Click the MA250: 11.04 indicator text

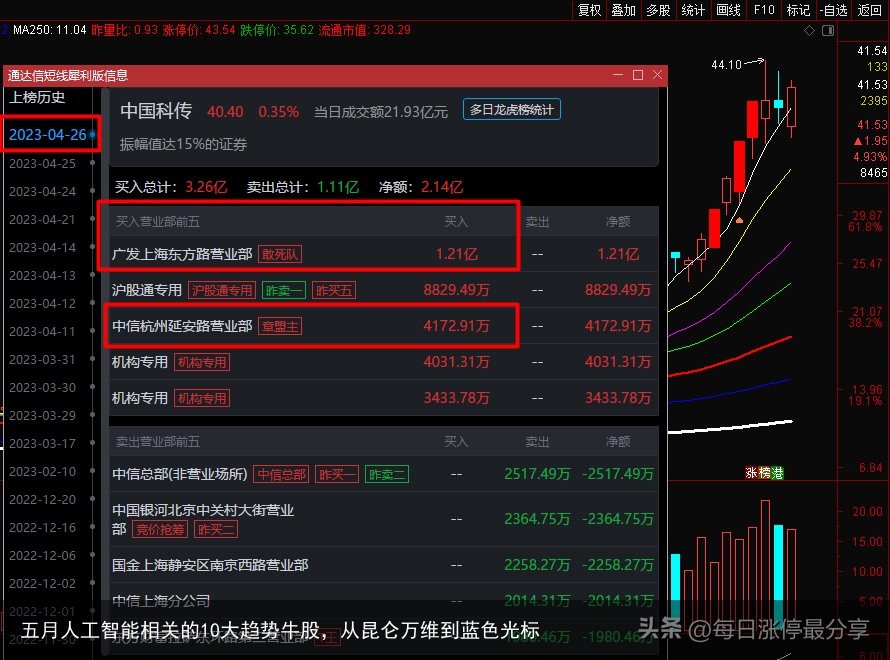coord(49,30)
